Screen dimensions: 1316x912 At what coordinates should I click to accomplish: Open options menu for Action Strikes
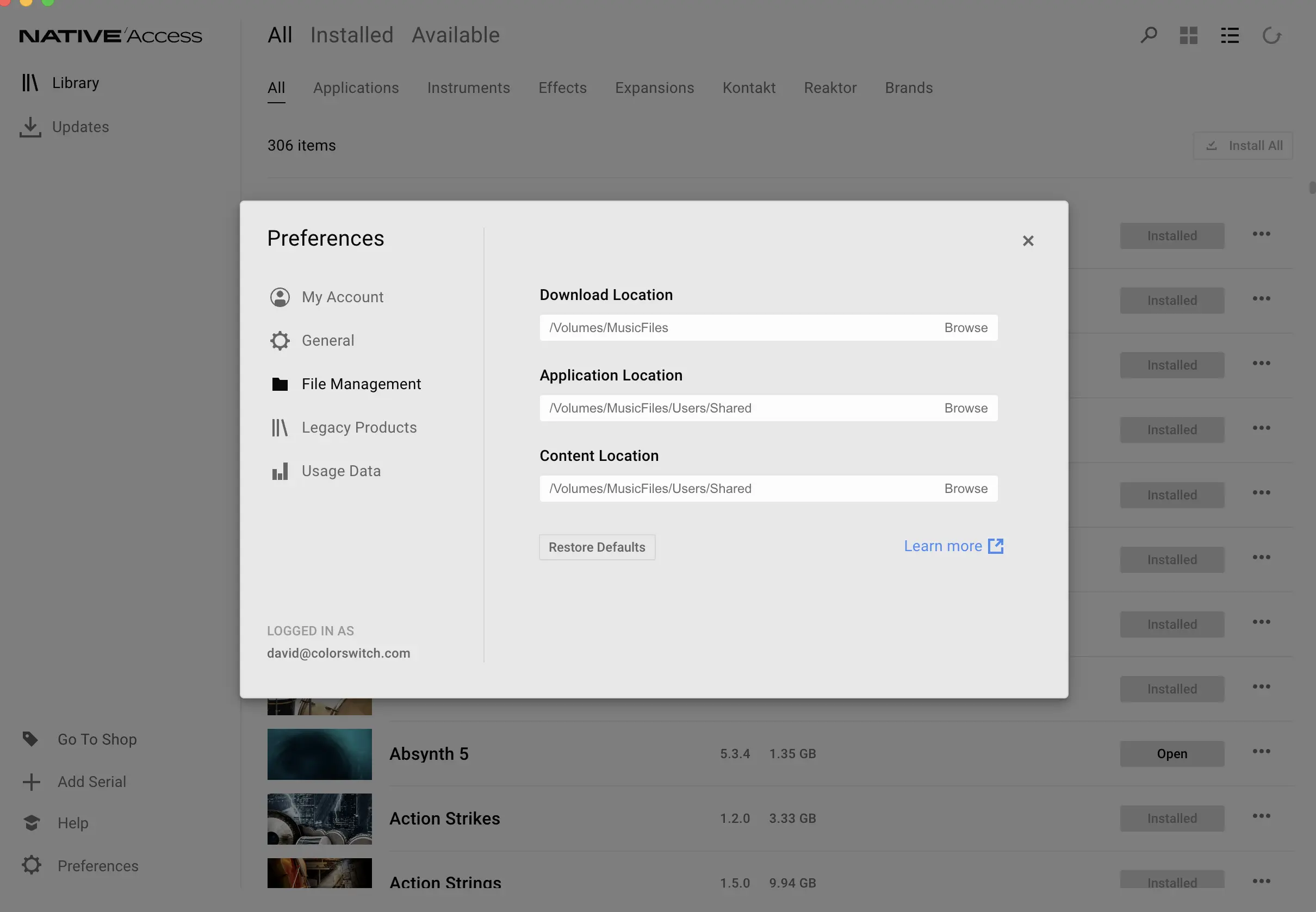click(1261, 815)
